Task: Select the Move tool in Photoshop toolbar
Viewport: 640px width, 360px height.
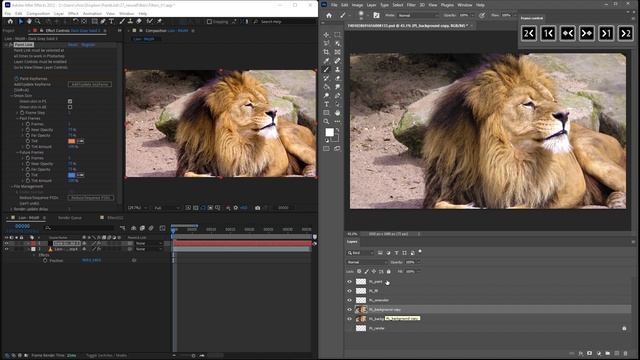Action: coord(326,35)
